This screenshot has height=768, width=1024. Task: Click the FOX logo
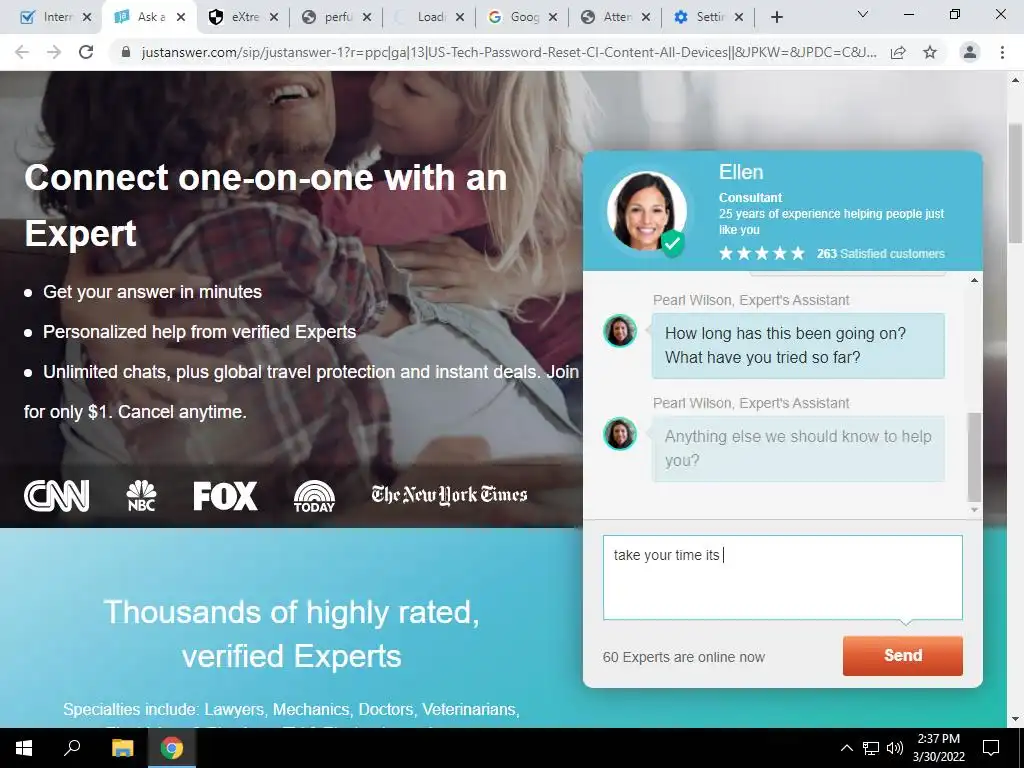point(225,496)
